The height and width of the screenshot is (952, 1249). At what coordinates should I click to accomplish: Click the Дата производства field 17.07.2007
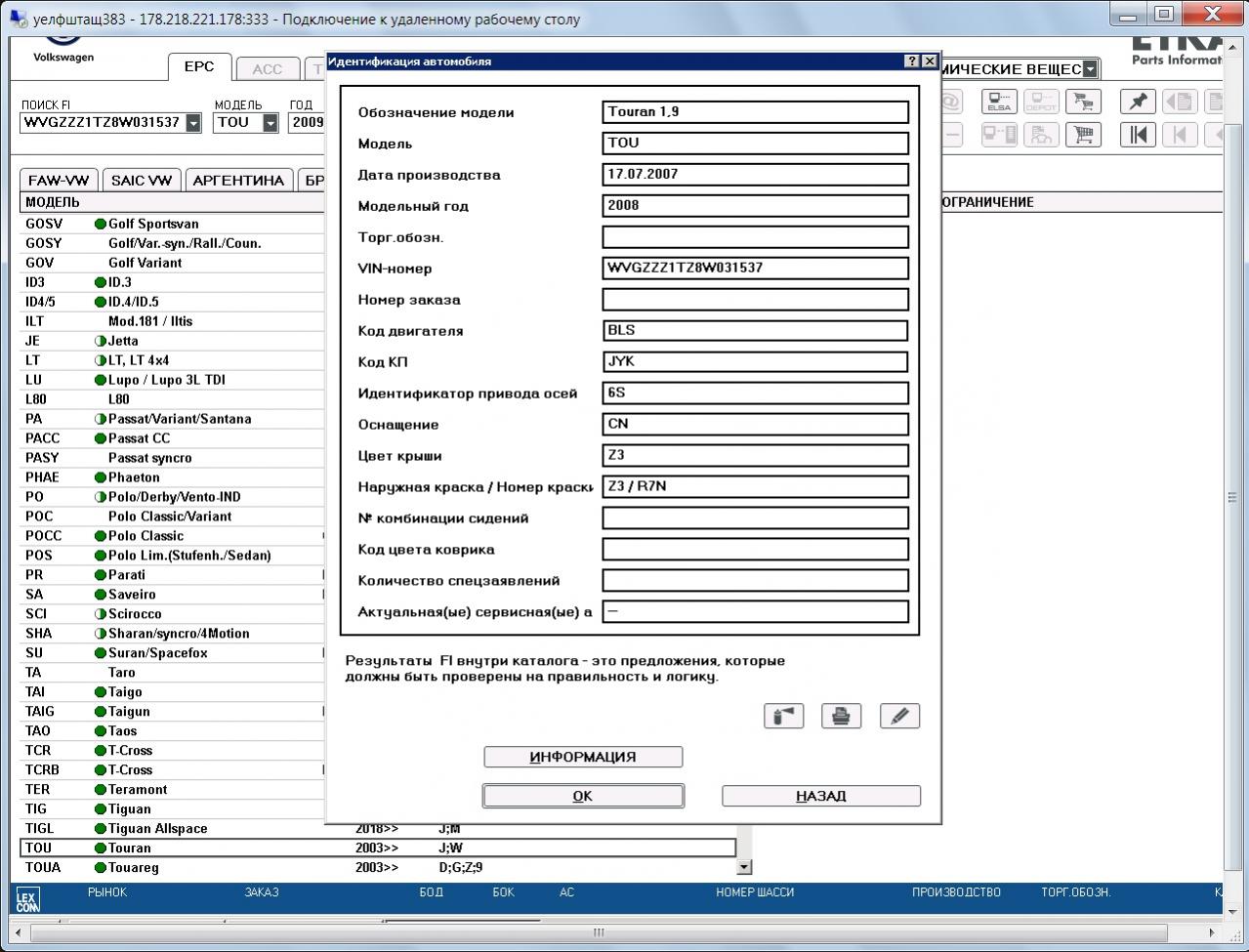pyautogui.click(x=756, y=175)
